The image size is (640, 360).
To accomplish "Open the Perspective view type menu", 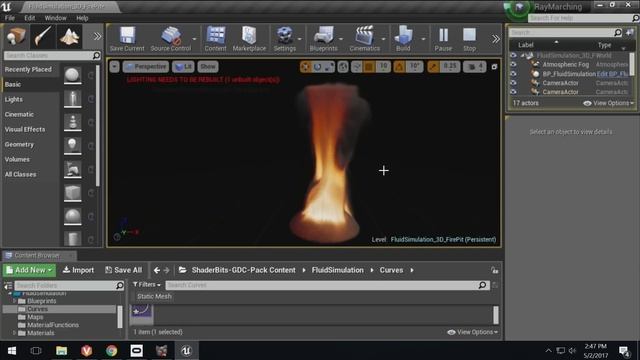I will point(145,67).
